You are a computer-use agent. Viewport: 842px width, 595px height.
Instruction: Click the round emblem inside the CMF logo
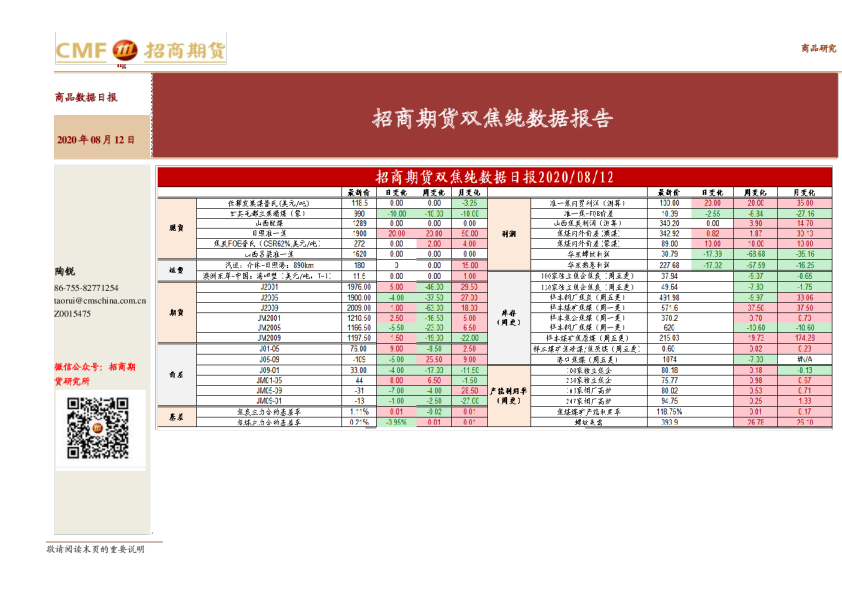point(126,50)
